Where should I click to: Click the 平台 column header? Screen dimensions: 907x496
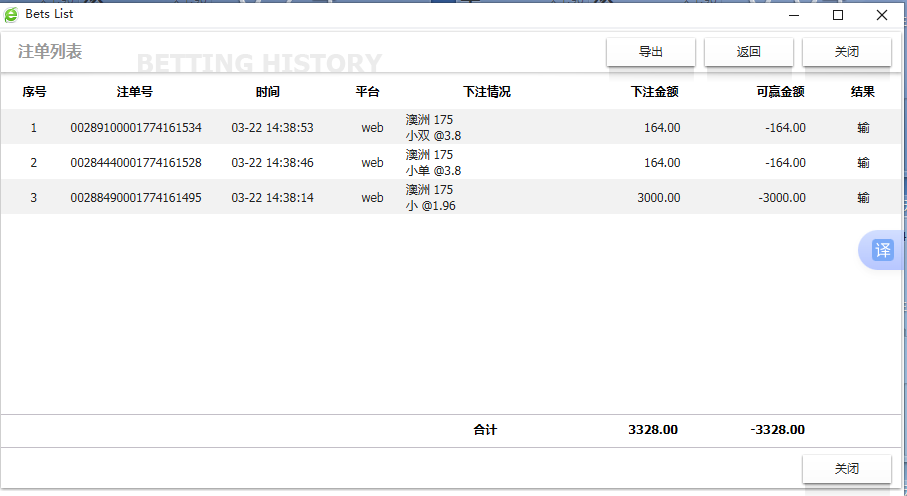click(x=367, y=91)
